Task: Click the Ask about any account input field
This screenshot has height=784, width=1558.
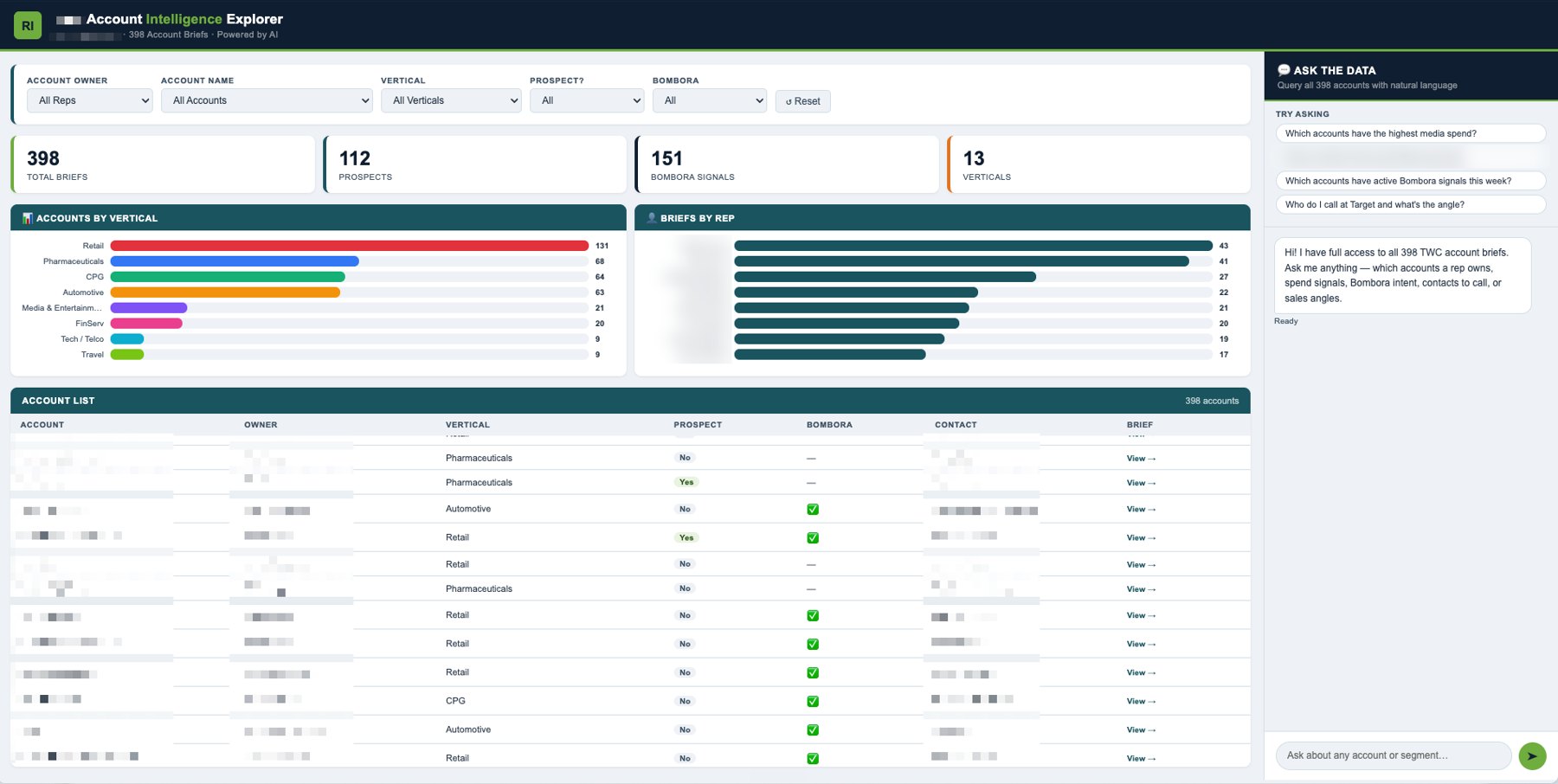Action: click(x=1394, y=755)
